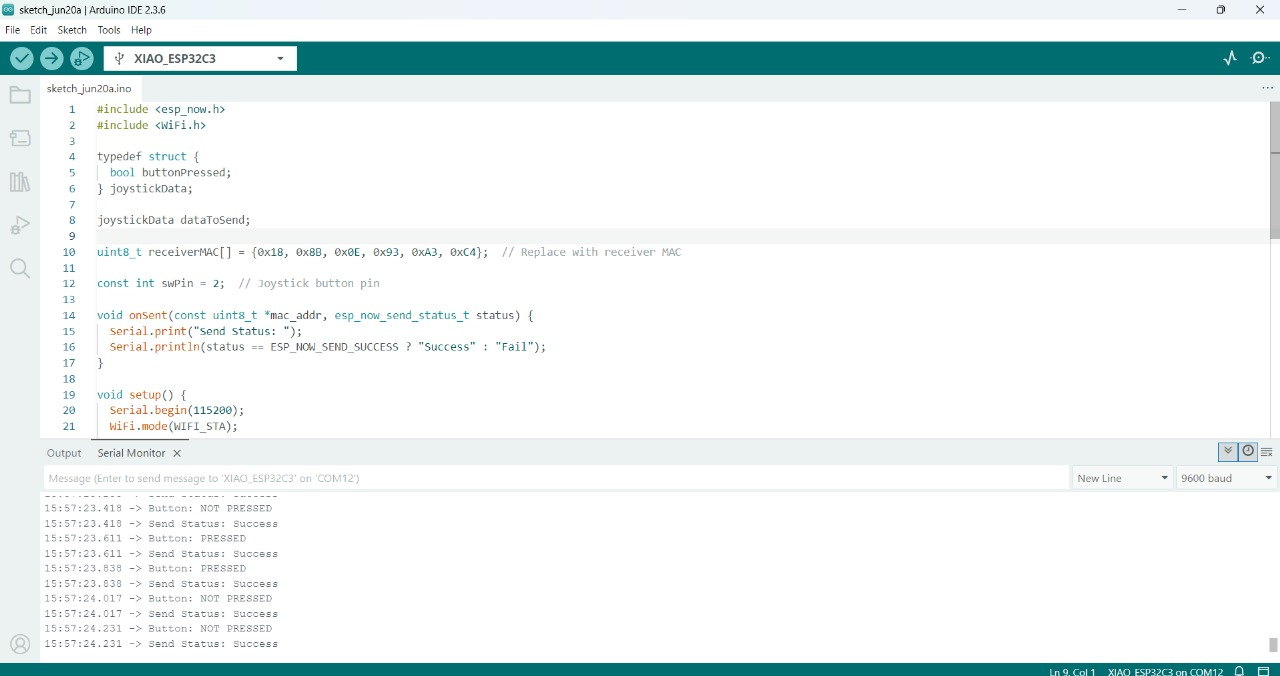Click the serial monitor scrollbar thumb
Screen dimensions: 1280x676
tap(1273, 645)
